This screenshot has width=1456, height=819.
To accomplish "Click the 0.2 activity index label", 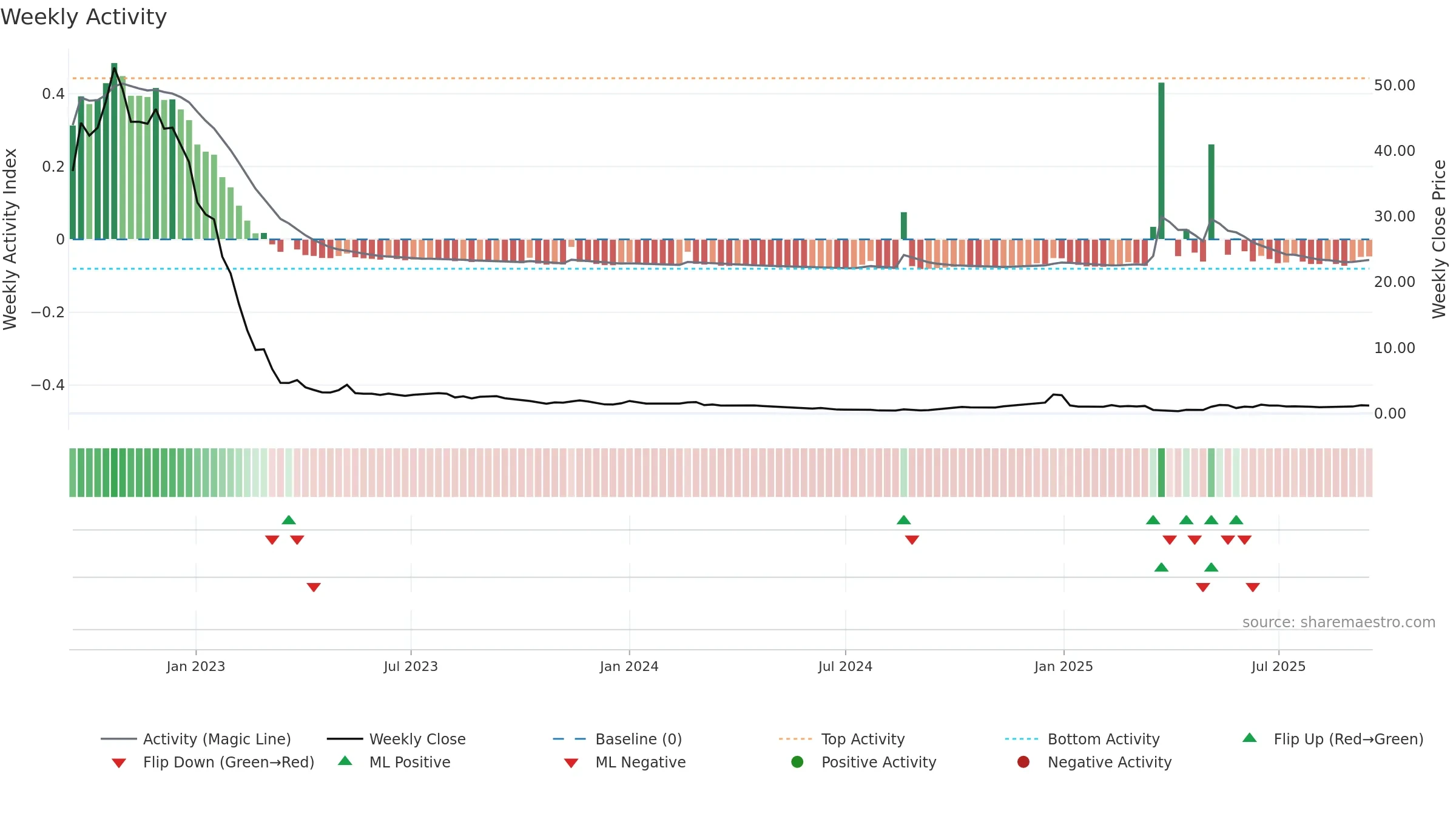I will click(x=53, y=167).
